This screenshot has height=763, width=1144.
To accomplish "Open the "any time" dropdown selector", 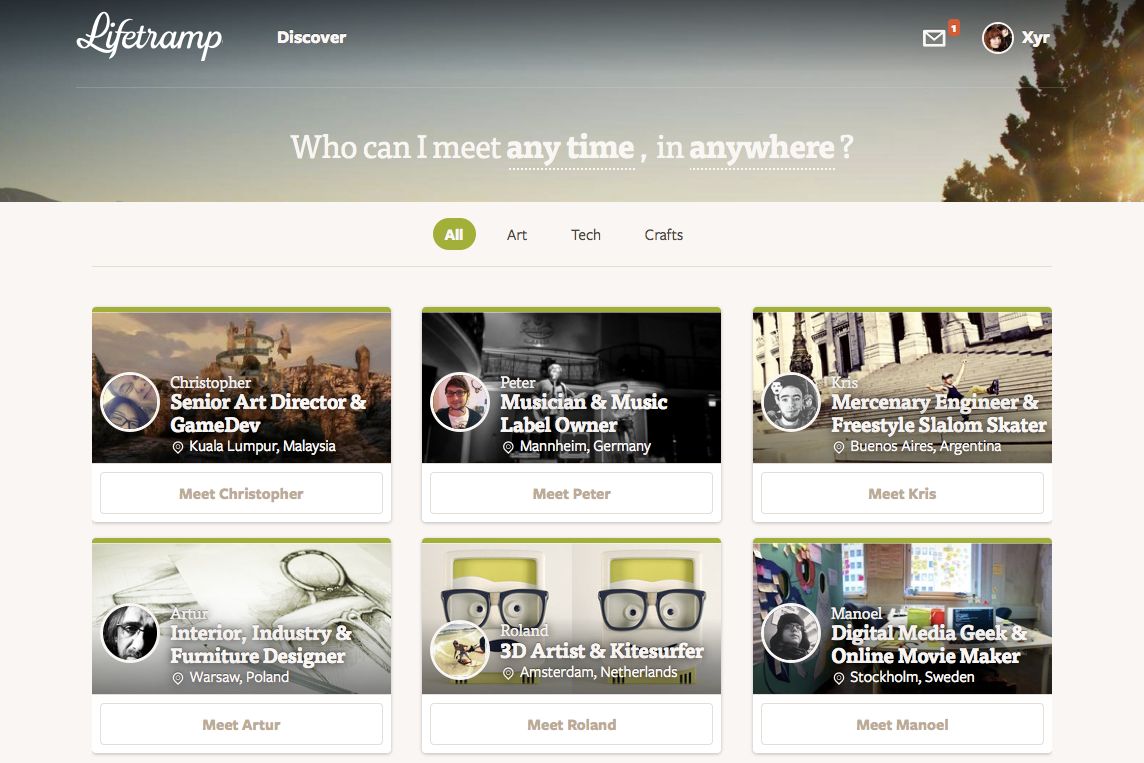I will [571, 149].
